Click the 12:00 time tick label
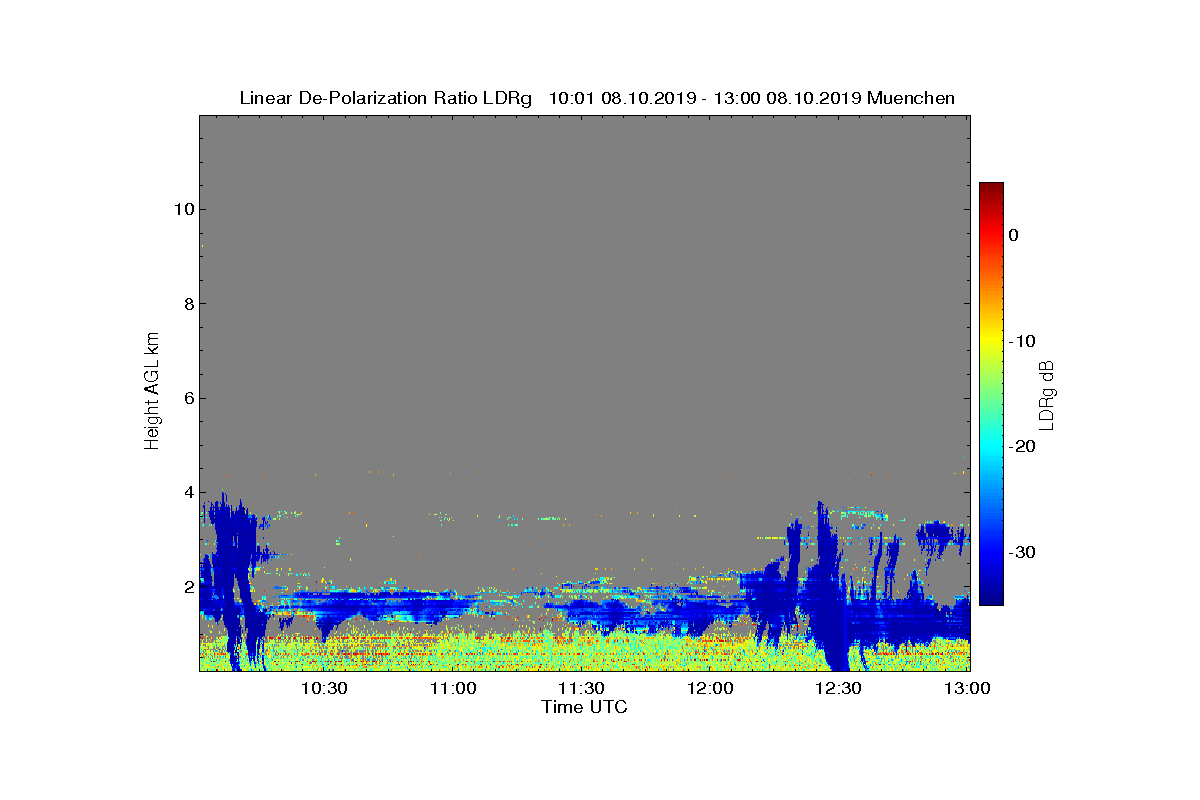This screenshot has height=800, width=1200. coord(710,688)
